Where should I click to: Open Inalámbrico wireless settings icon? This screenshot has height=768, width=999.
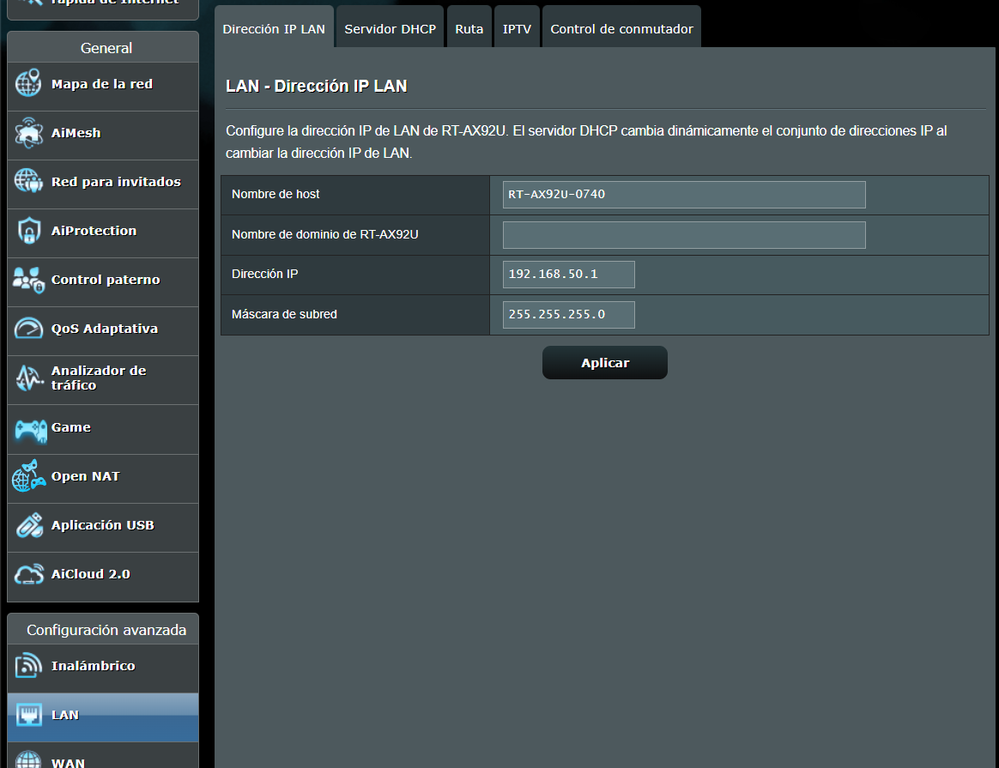click(29, 666)
